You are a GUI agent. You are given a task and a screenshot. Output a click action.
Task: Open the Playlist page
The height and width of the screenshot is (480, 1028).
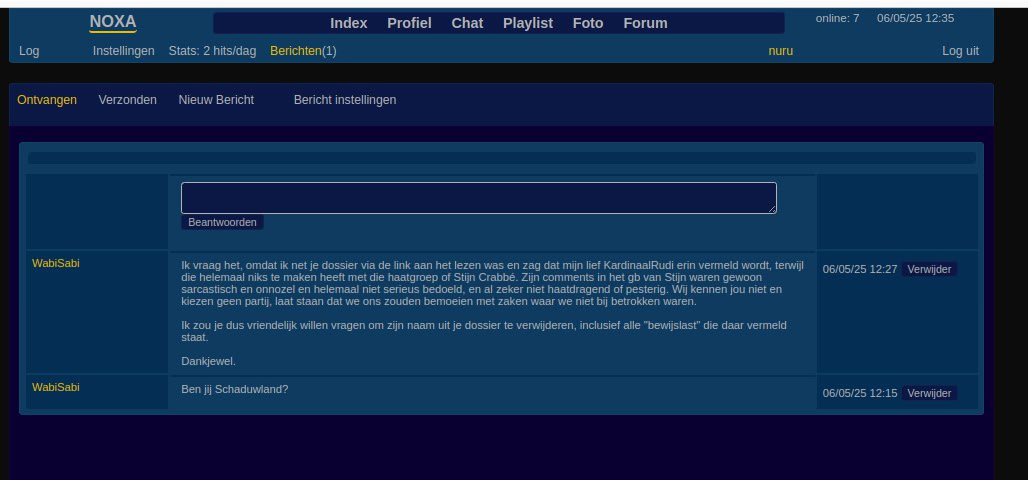[528, 23]
